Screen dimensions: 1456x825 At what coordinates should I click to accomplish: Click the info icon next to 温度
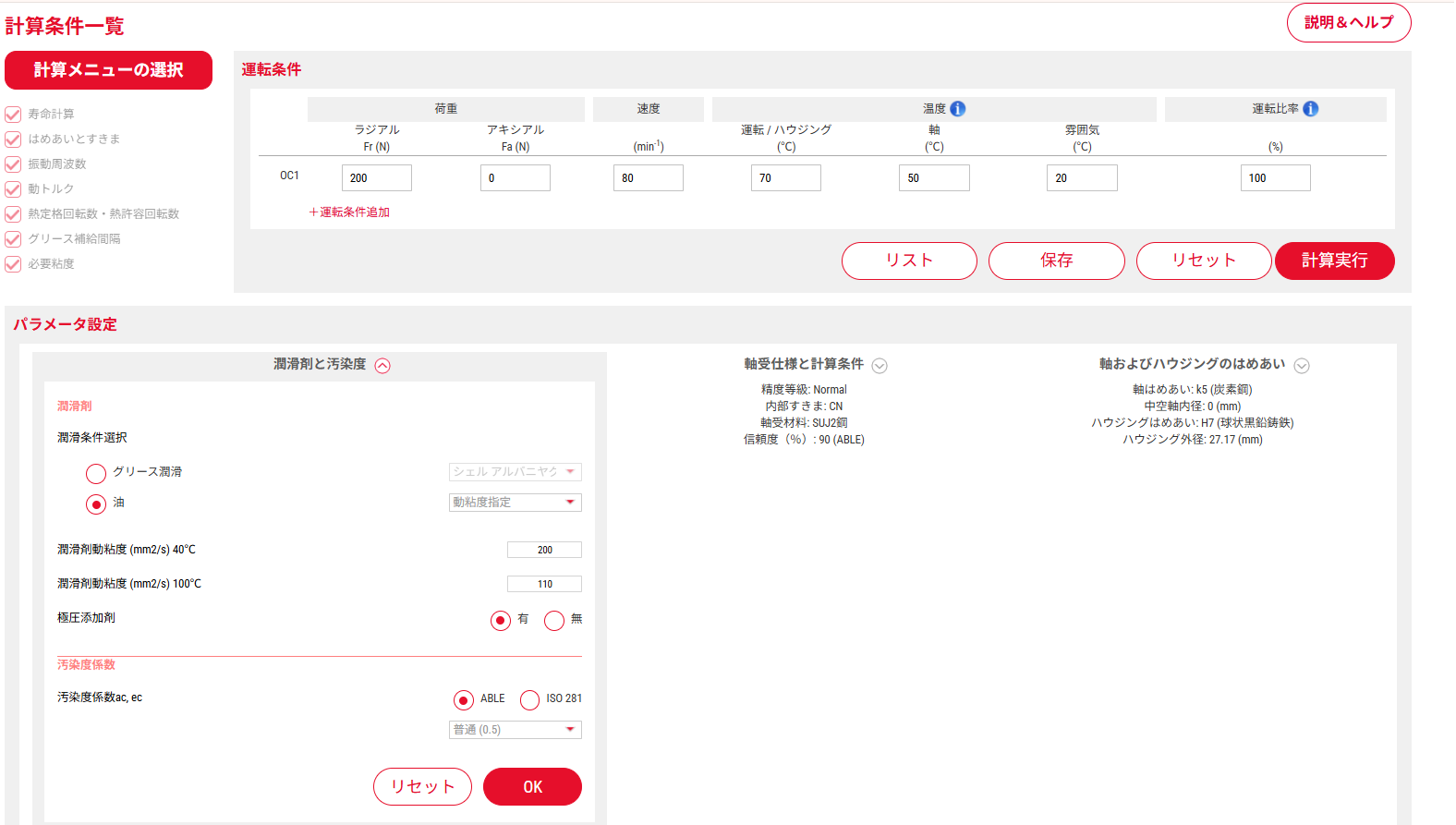[958, 109]
